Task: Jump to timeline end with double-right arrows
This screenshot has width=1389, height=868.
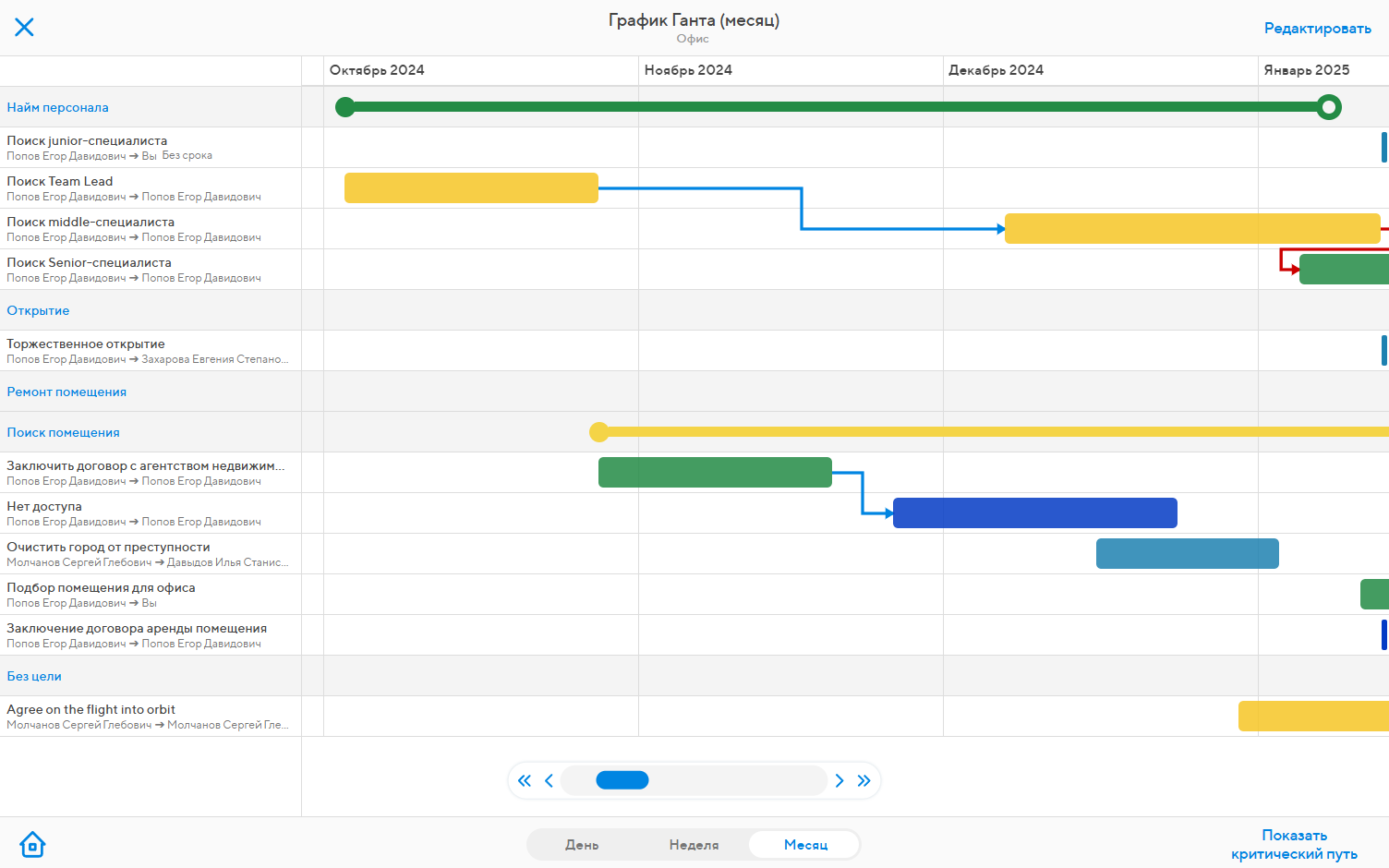Action: [x=864, y=781]
